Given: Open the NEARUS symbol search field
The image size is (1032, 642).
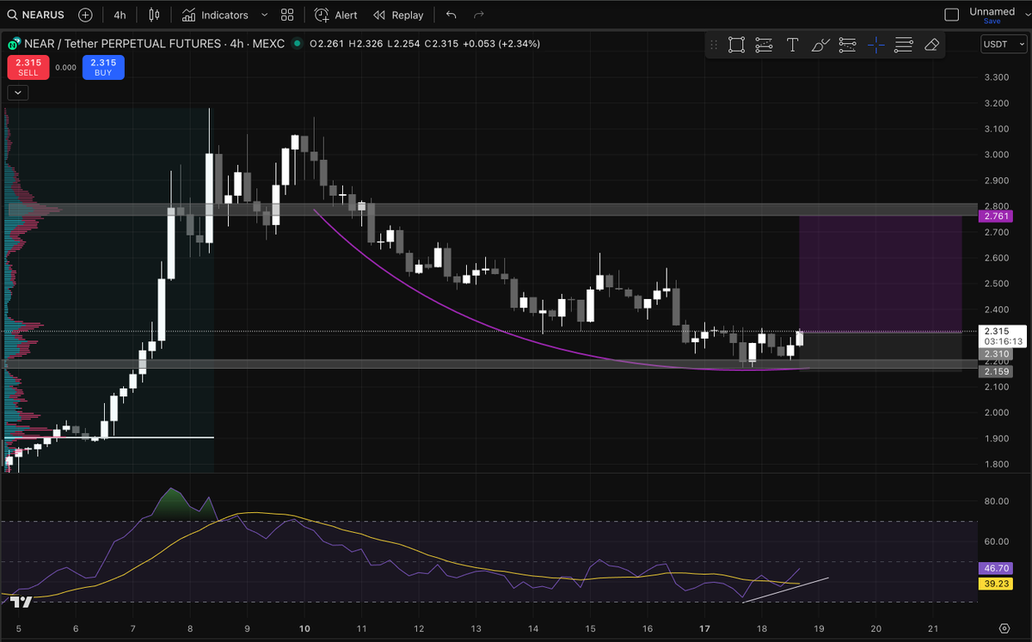Looking at the screenshot, I should 36,15.
